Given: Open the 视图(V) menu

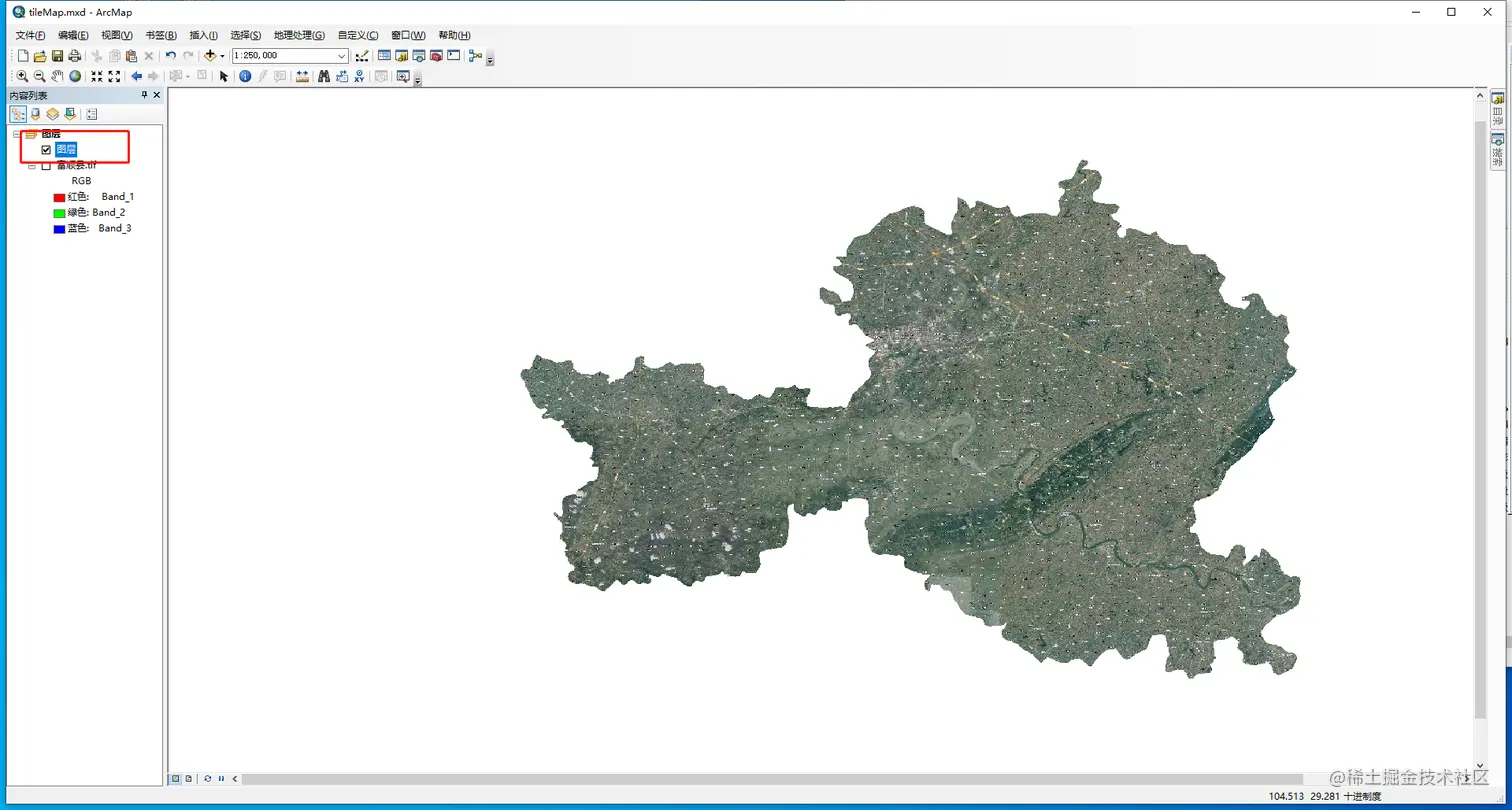Looking at the screenshot, I should pos(117,35).
